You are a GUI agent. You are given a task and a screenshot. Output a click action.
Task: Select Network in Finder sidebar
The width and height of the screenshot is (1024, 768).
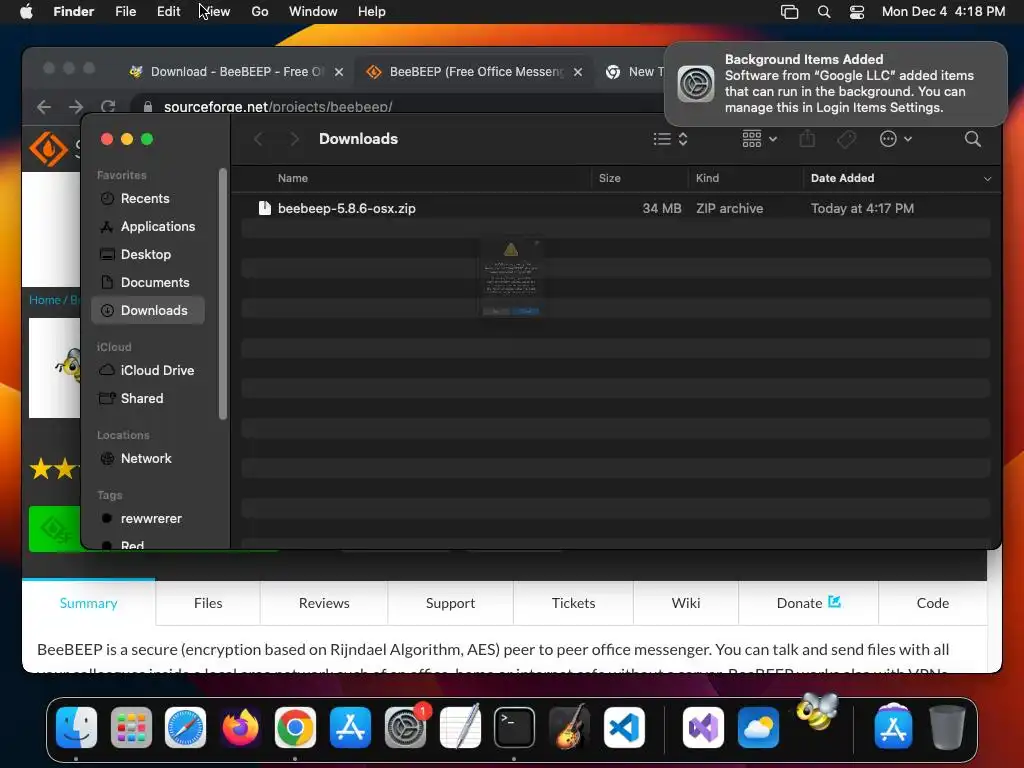point(148,458)
